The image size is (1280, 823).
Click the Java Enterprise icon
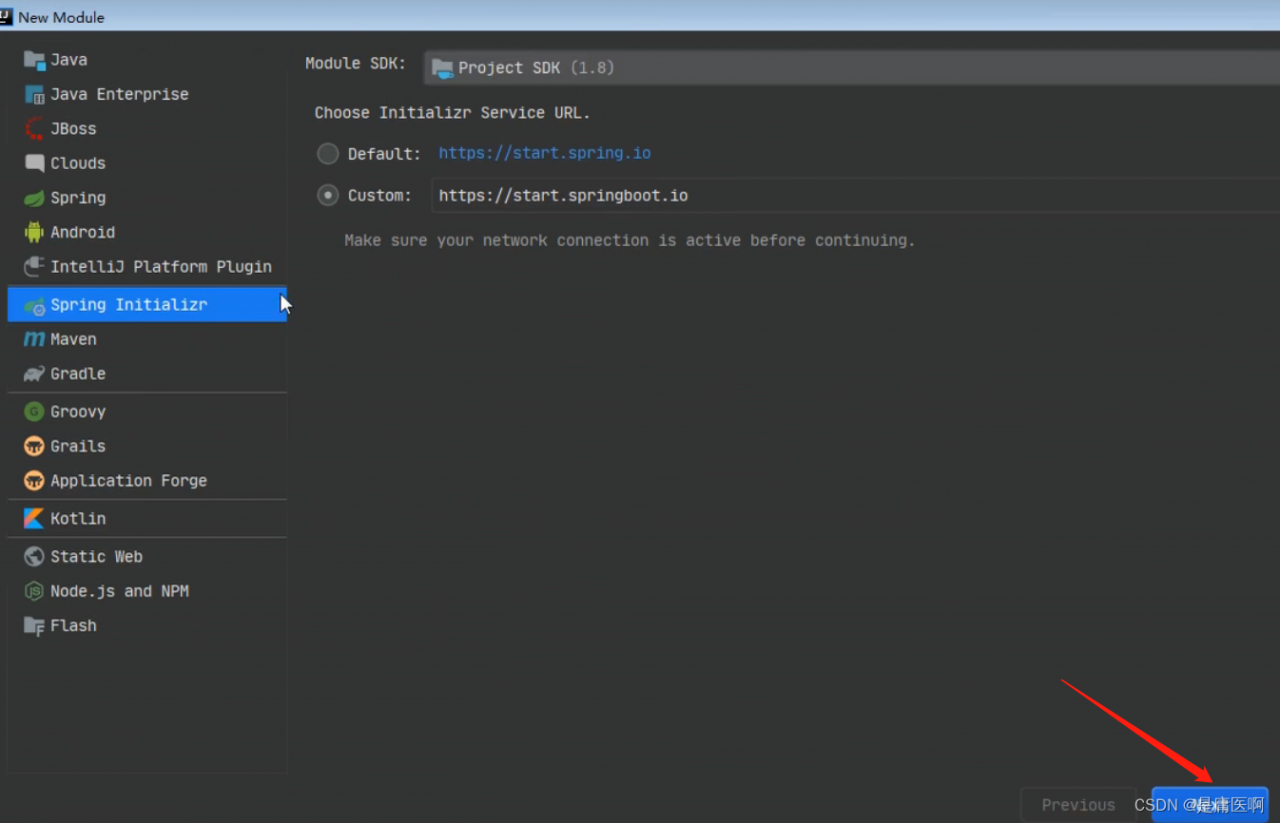click(34, 95)
